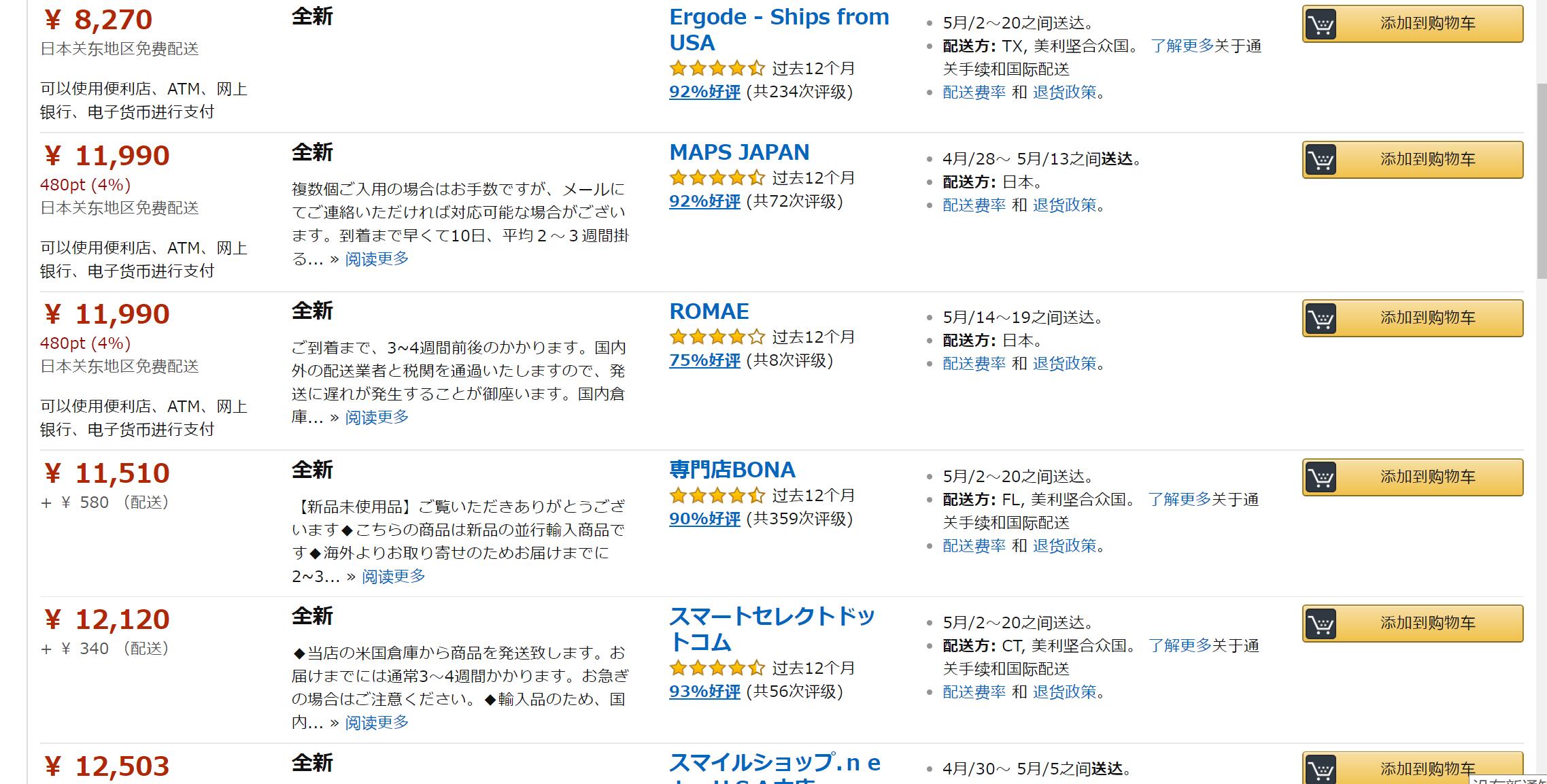Open 配送费率 link in MAPS JAPAN row
This screenshot has width=1547, height=784.
point(974,205)
